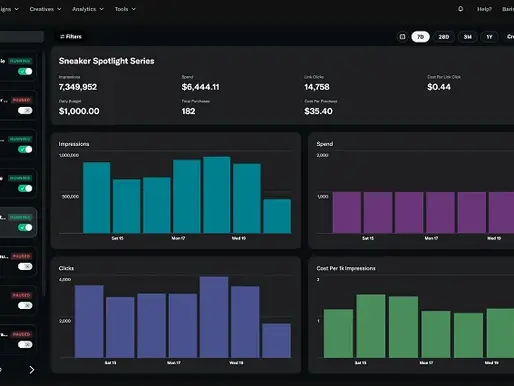Select the tallest teal Impressions bar
Screen dimensions: 514x386
[217, 195]
